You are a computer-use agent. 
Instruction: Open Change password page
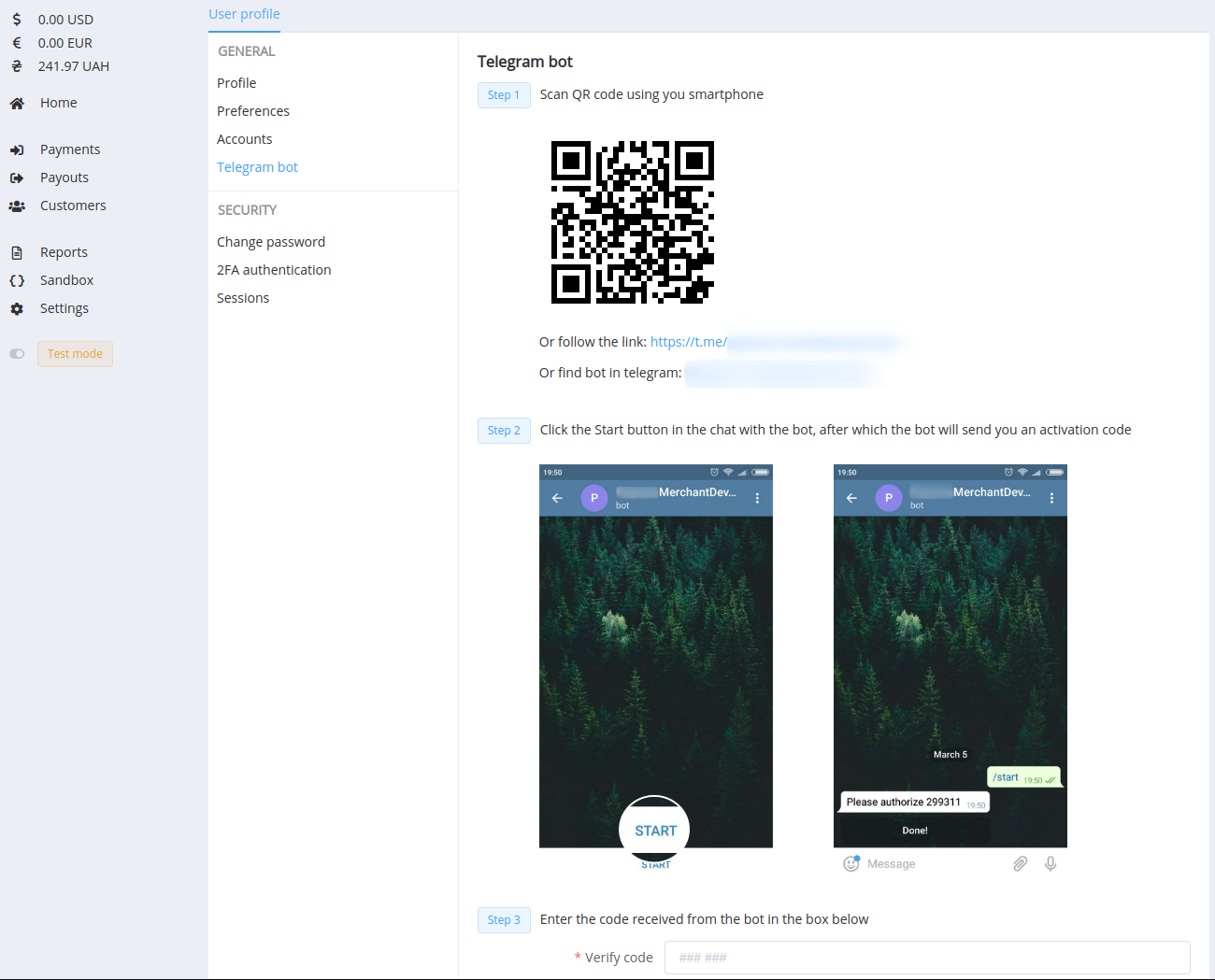tap(271, 242)
